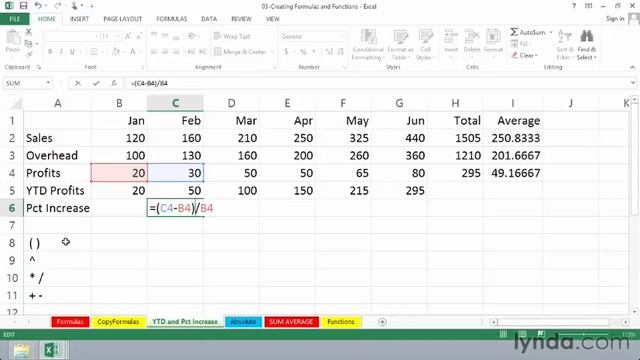This screenshot has width=640, height=360.
Task: Open the SUM AVERAGE sheet tab
Action: click(291, 322)
